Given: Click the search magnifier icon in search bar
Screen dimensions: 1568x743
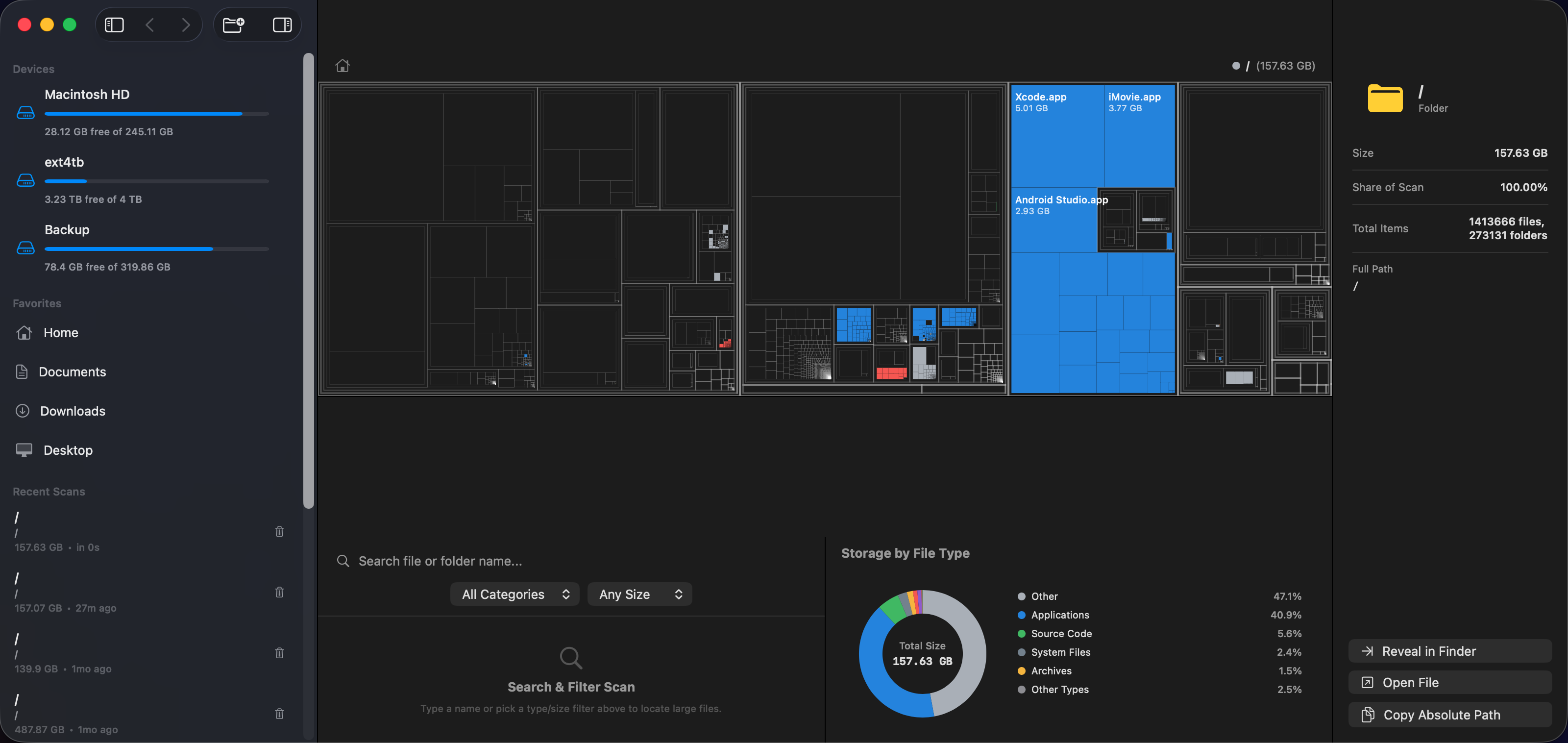Looking at the screenshot, I should [x=343, y=561].
